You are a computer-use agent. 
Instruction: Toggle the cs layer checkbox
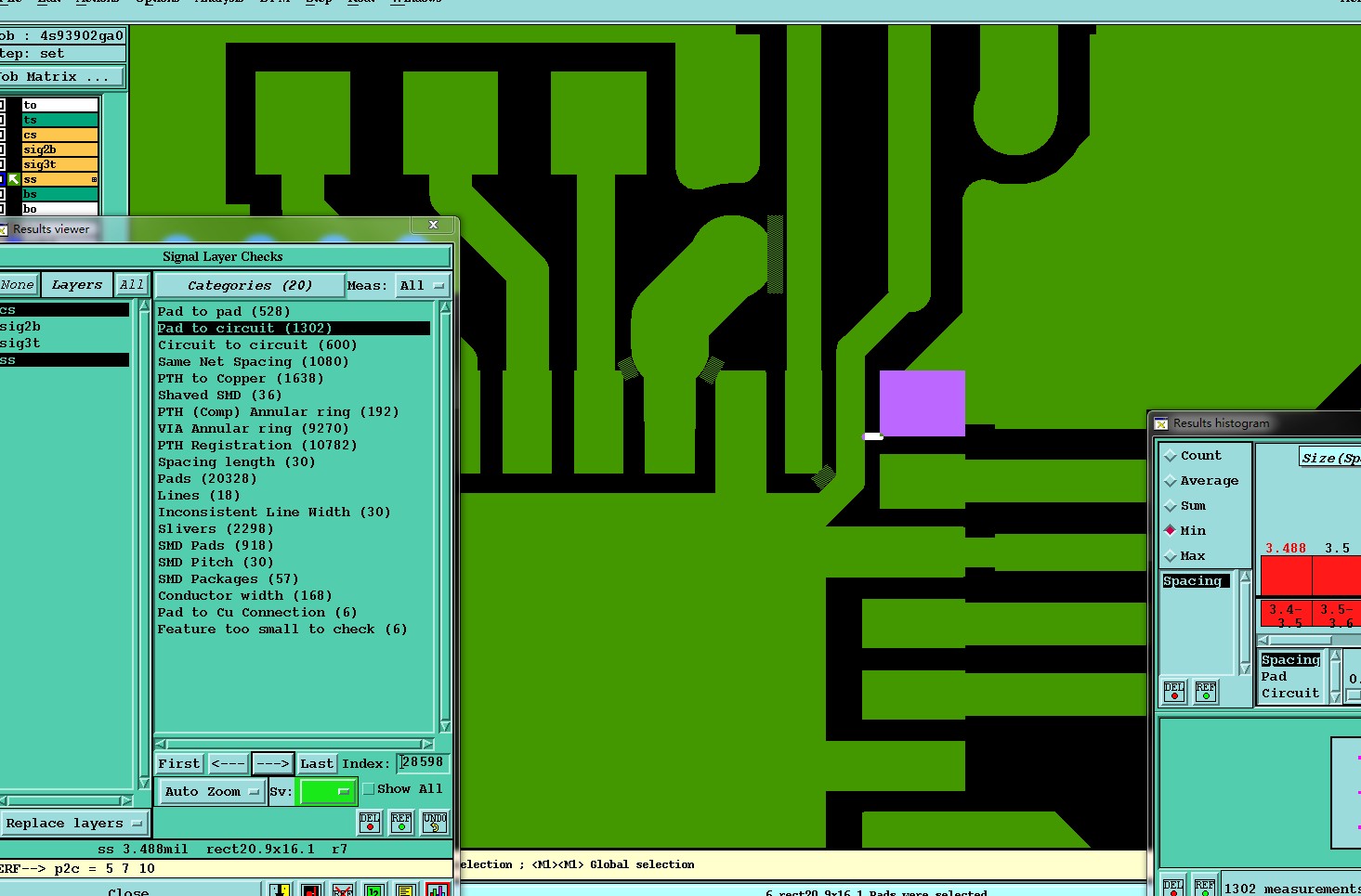[x=3, y=135]
